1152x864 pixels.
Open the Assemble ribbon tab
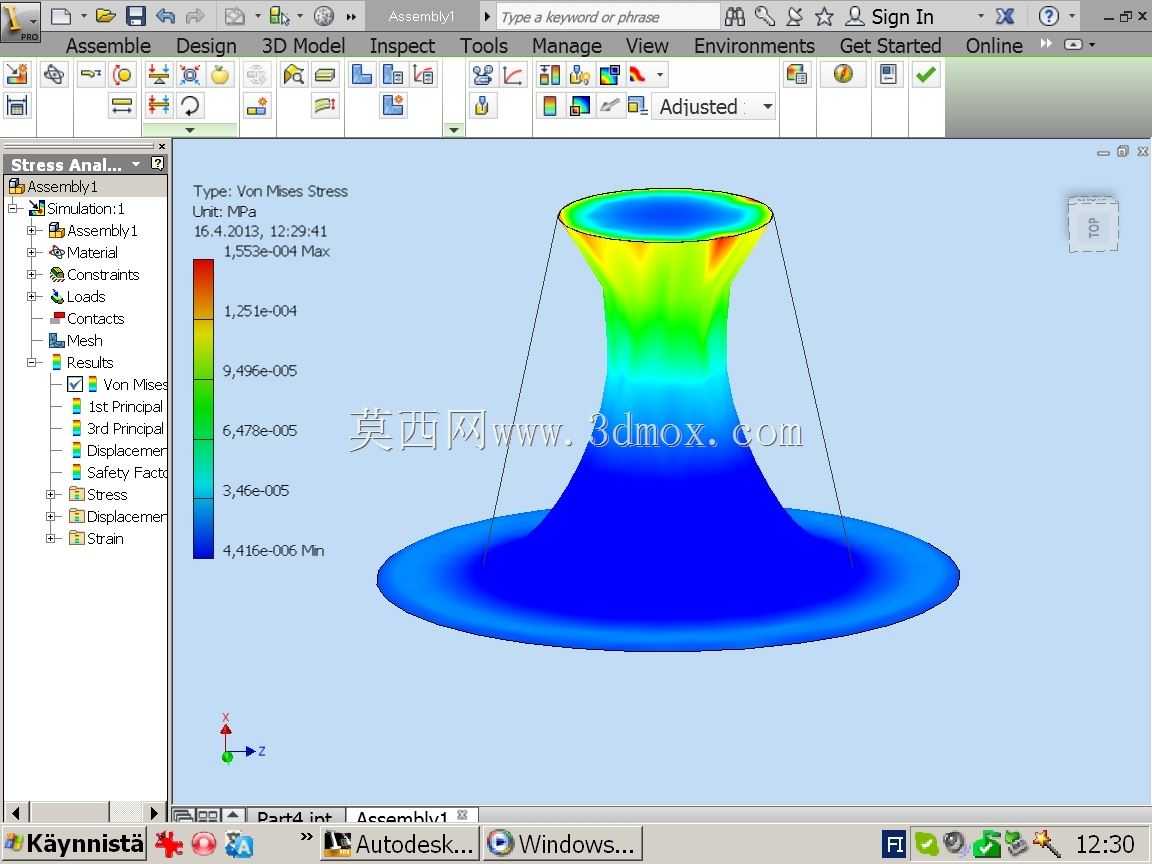(x=108, y=46)
